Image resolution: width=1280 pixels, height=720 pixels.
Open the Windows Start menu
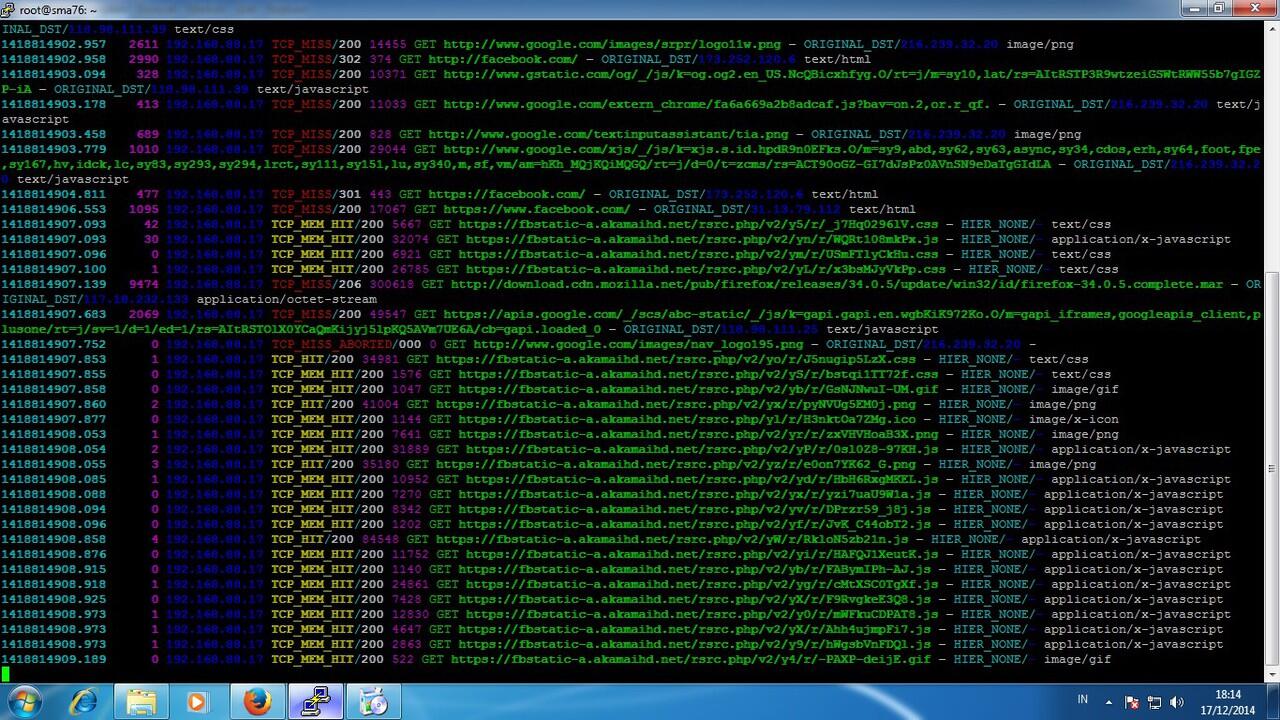22,702
